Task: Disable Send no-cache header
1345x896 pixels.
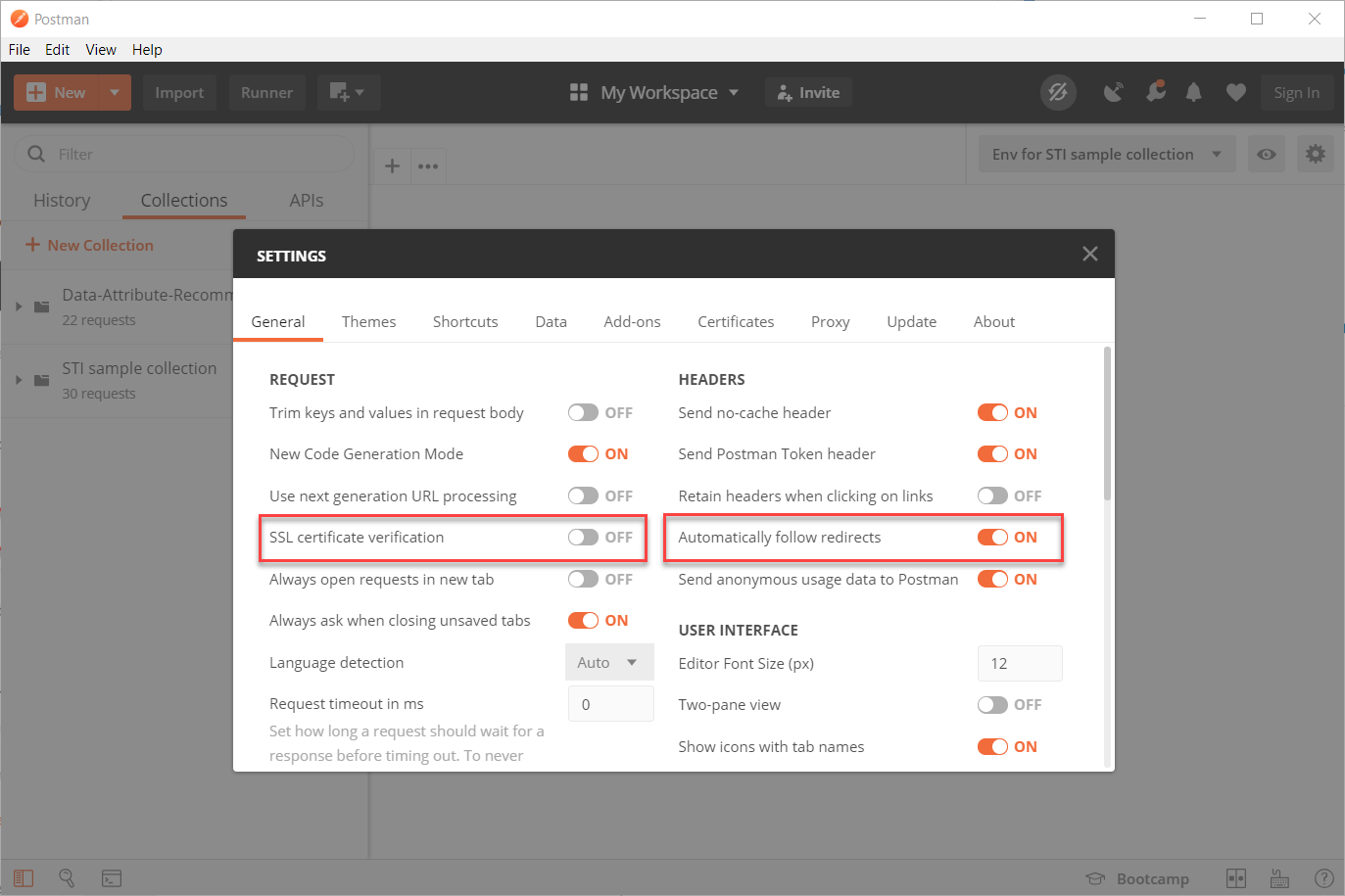Action: click(x=992, y=412)
